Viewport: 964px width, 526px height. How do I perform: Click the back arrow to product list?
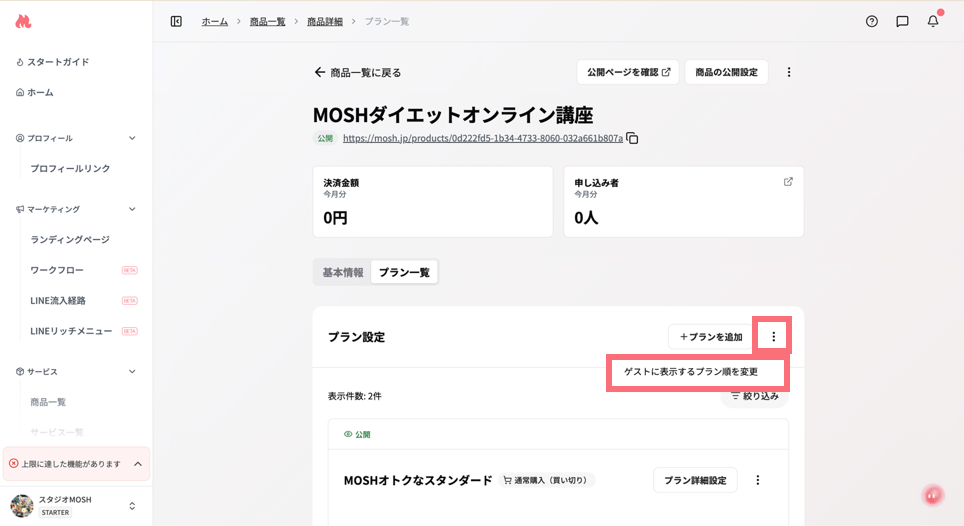pyautogui.click(x=320, y=73)
